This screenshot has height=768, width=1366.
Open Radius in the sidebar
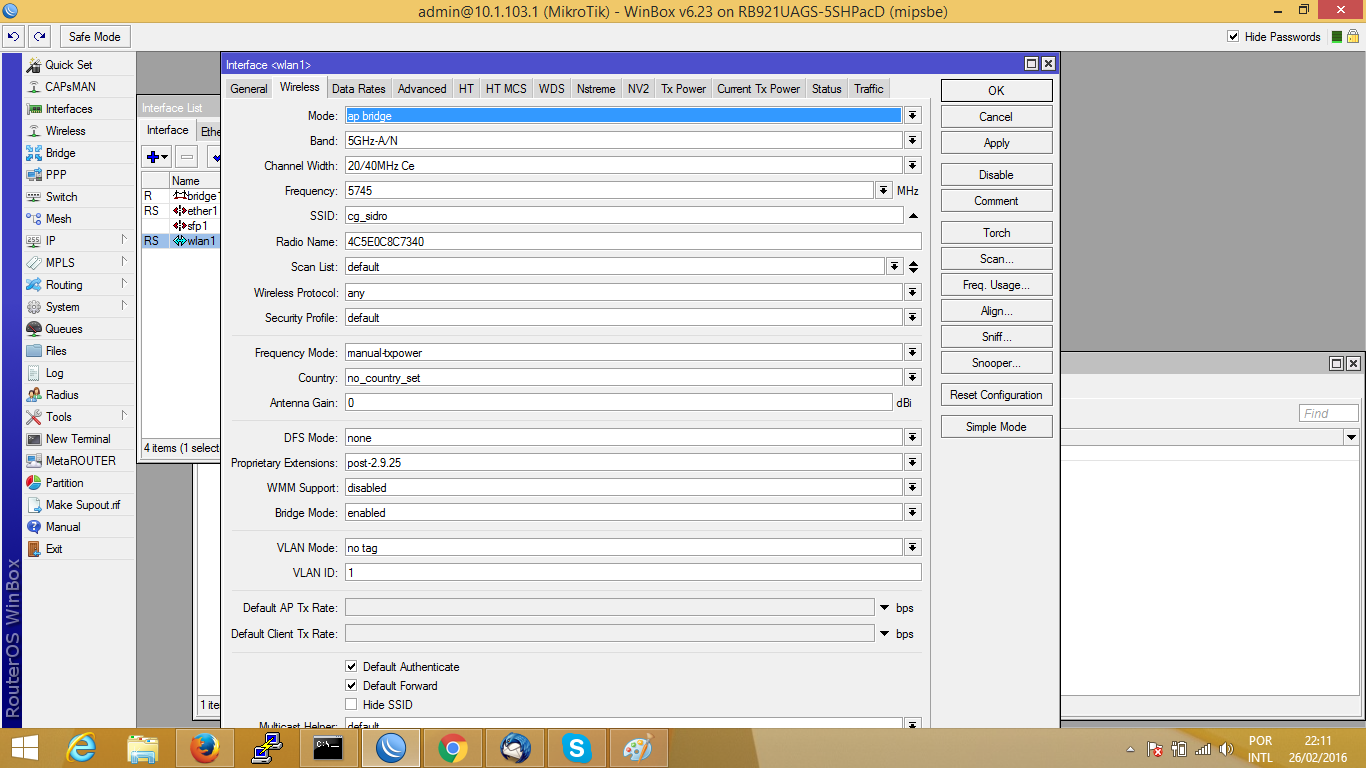pyautogui.click(x=62, y=395)
